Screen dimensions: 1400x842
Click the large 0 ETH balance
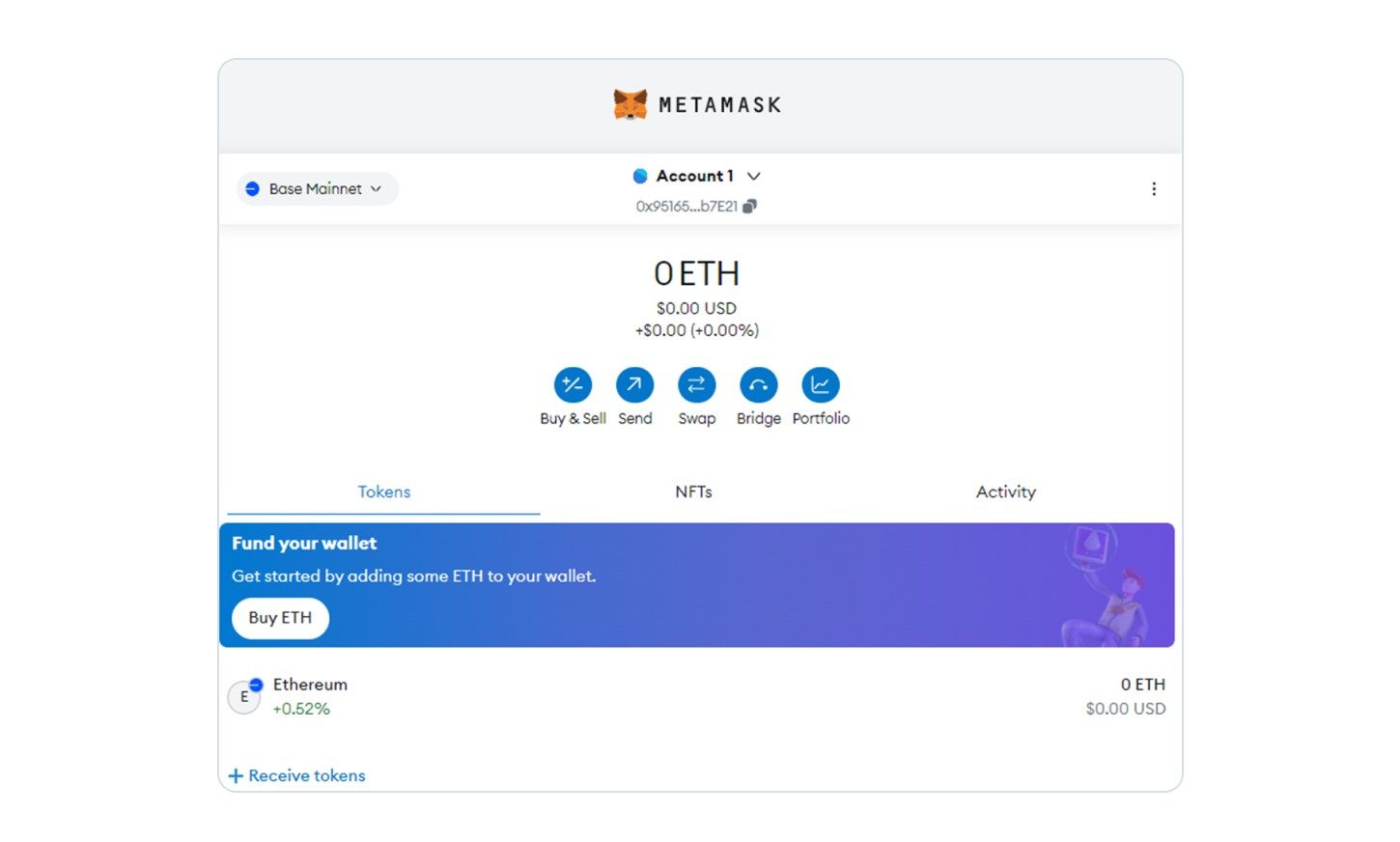(x=696, y=274)
